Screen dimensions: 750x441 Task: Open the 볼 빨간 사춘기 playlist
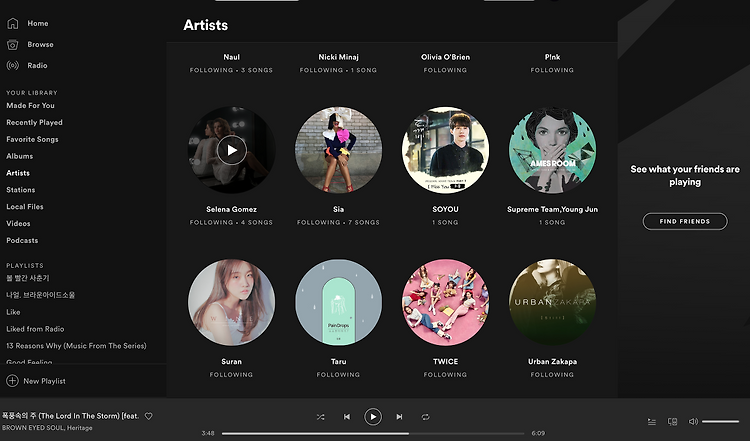pyautogui.click(x=28, y=278)
